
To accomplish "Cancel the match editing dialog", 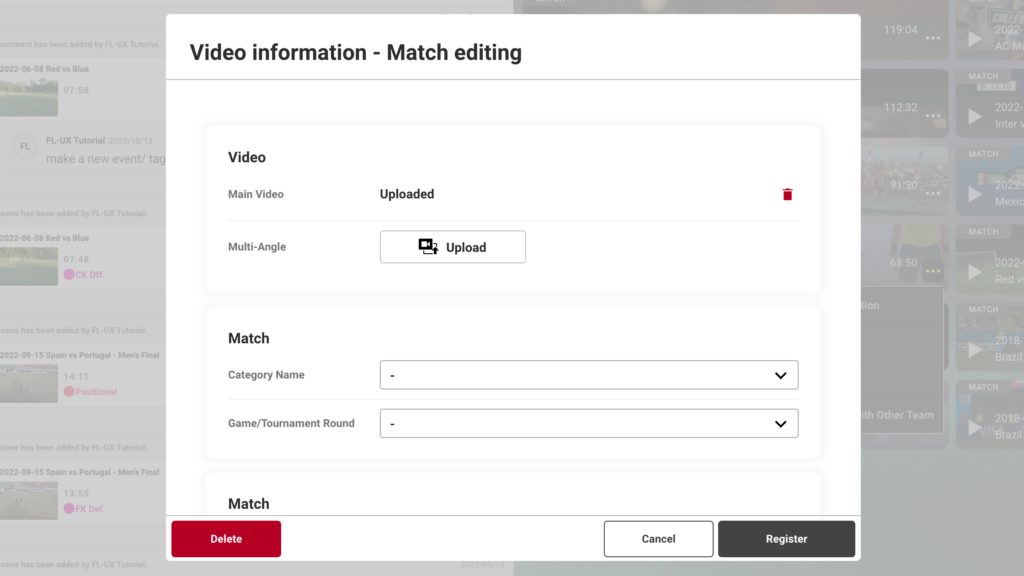I will coord(658,539).
